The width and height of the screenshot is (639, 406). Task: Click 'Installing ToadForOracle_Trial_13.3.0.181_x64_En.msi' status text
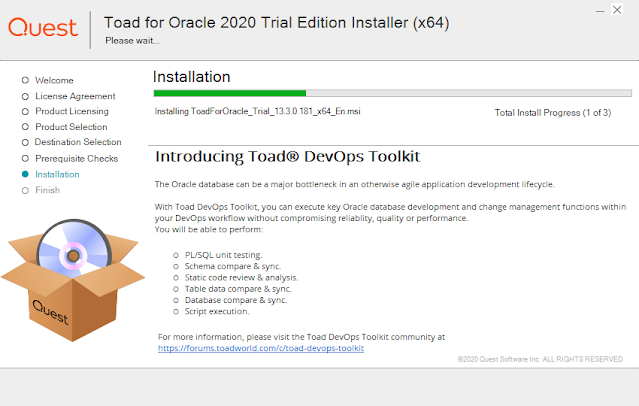click(x=258, y=111)
